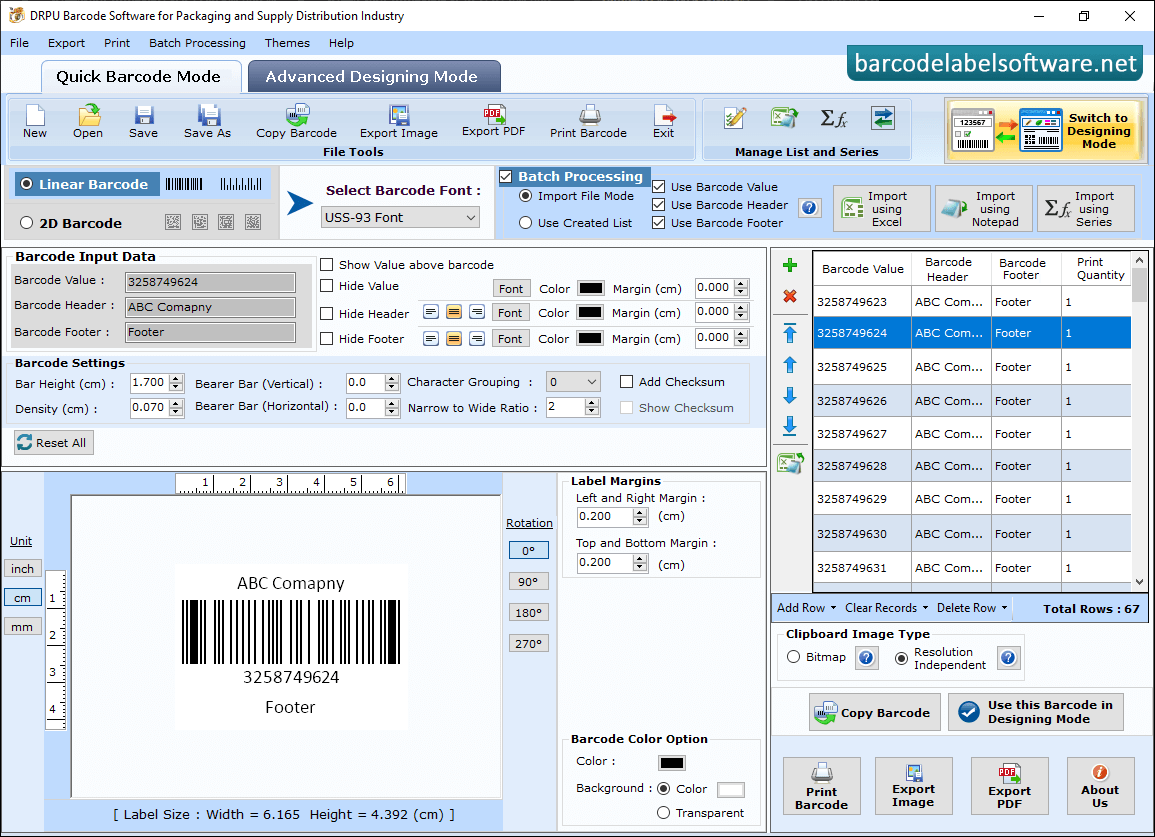Screen dimensions: 1155x837
Task: Select Transparent background option
Action: [x=663, y=813]
